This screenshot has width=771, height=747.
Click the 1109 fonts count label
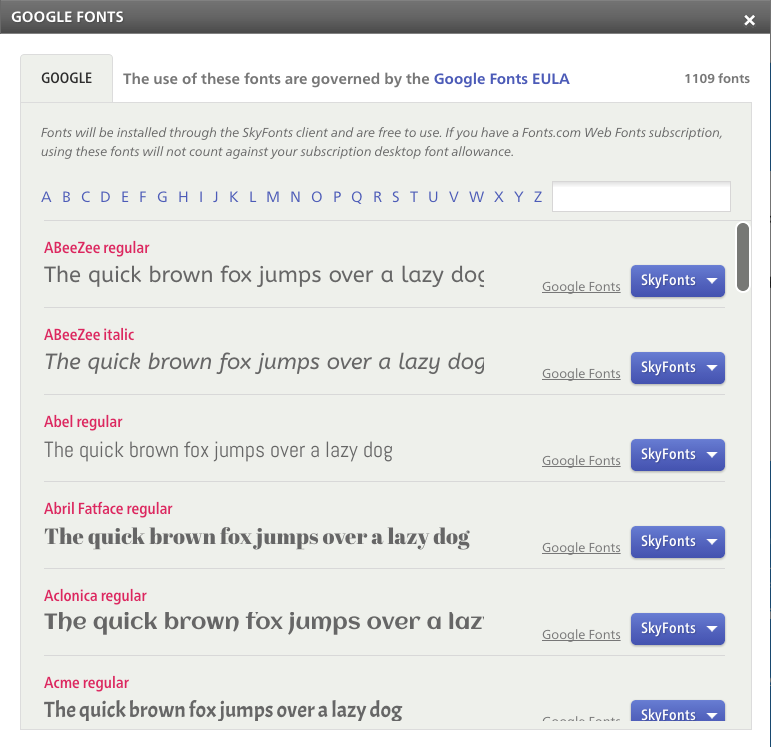click(717, 79)
